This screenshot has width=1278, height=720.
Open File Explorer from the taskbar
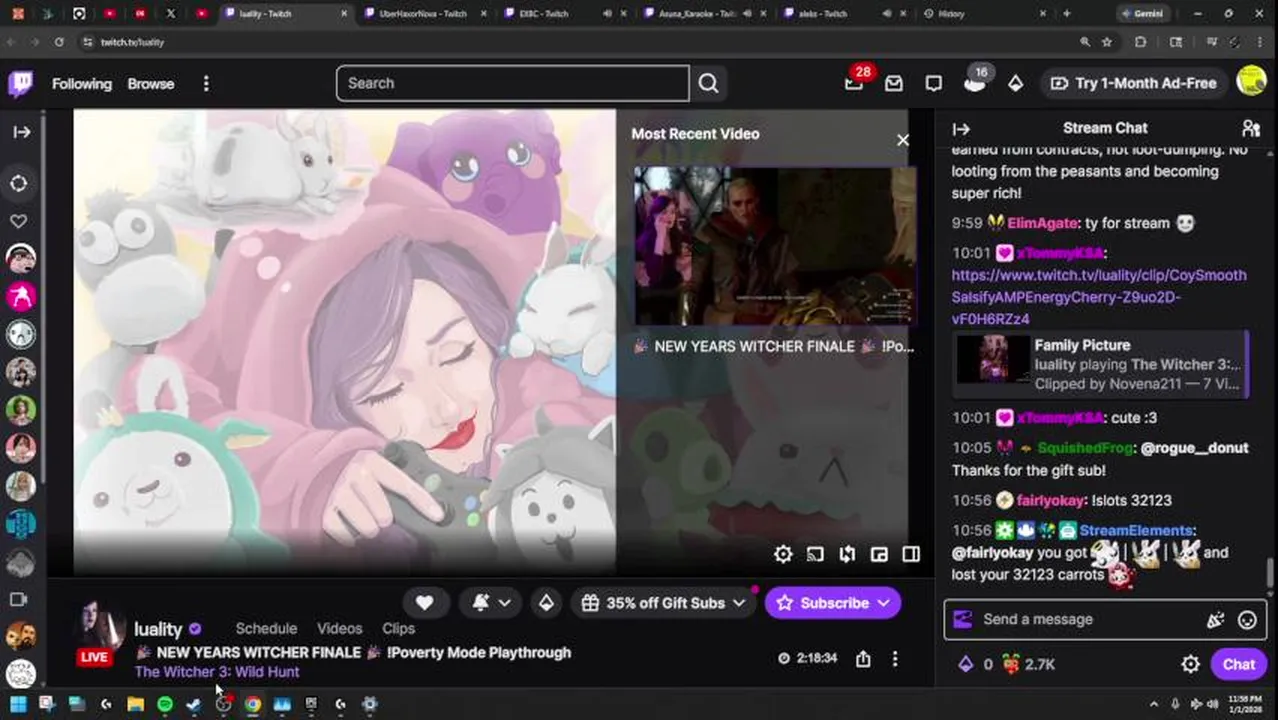[x=135, y=704]
